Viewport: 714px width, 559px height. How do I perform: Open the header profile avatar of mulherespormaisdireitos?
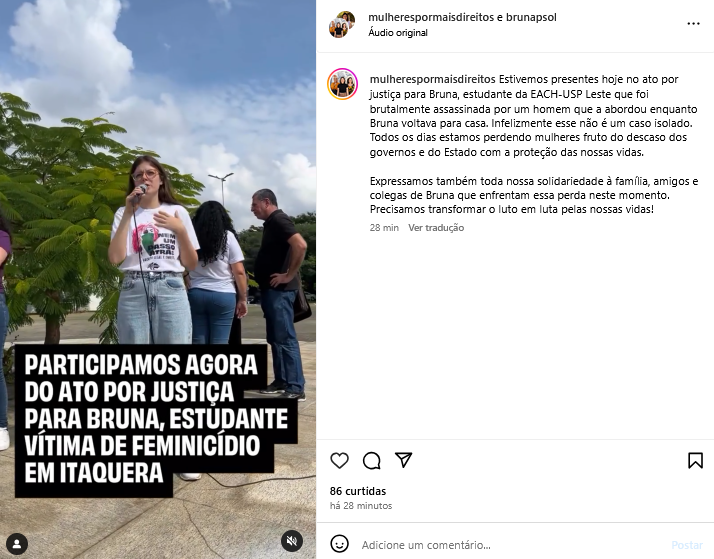pos(342,25)
